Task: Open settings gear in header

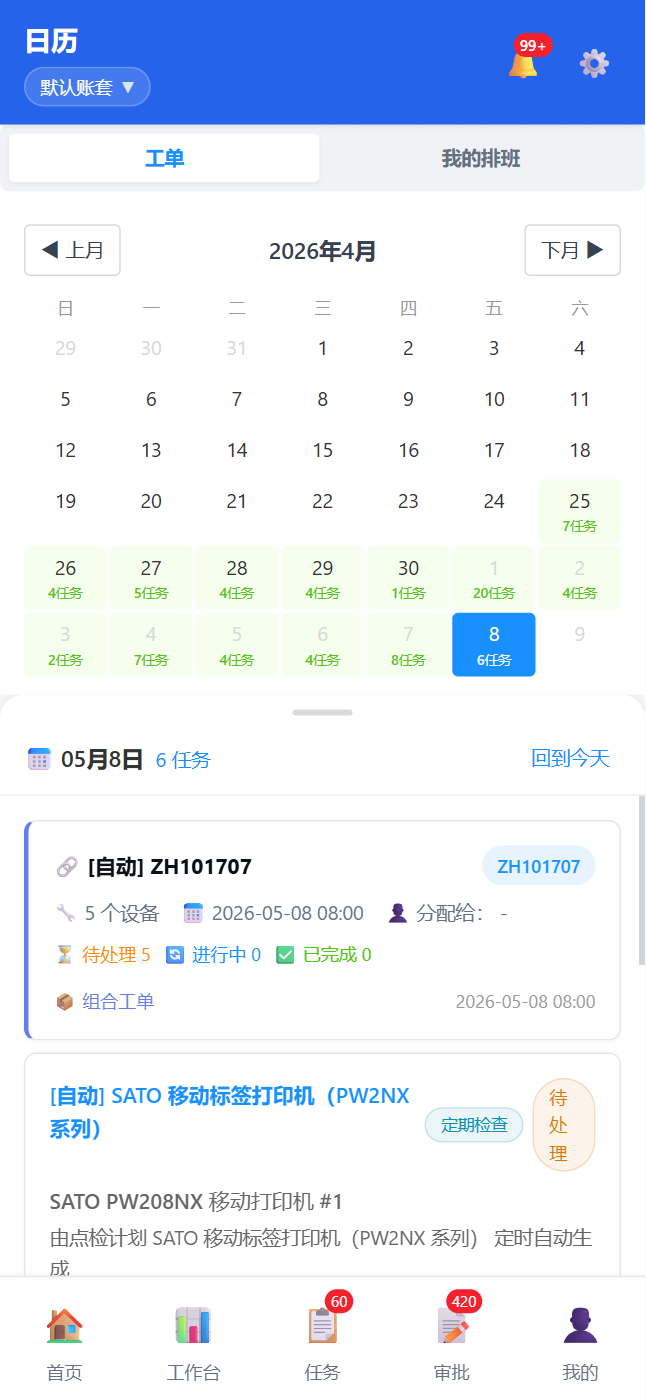Action: coord(595,64)
